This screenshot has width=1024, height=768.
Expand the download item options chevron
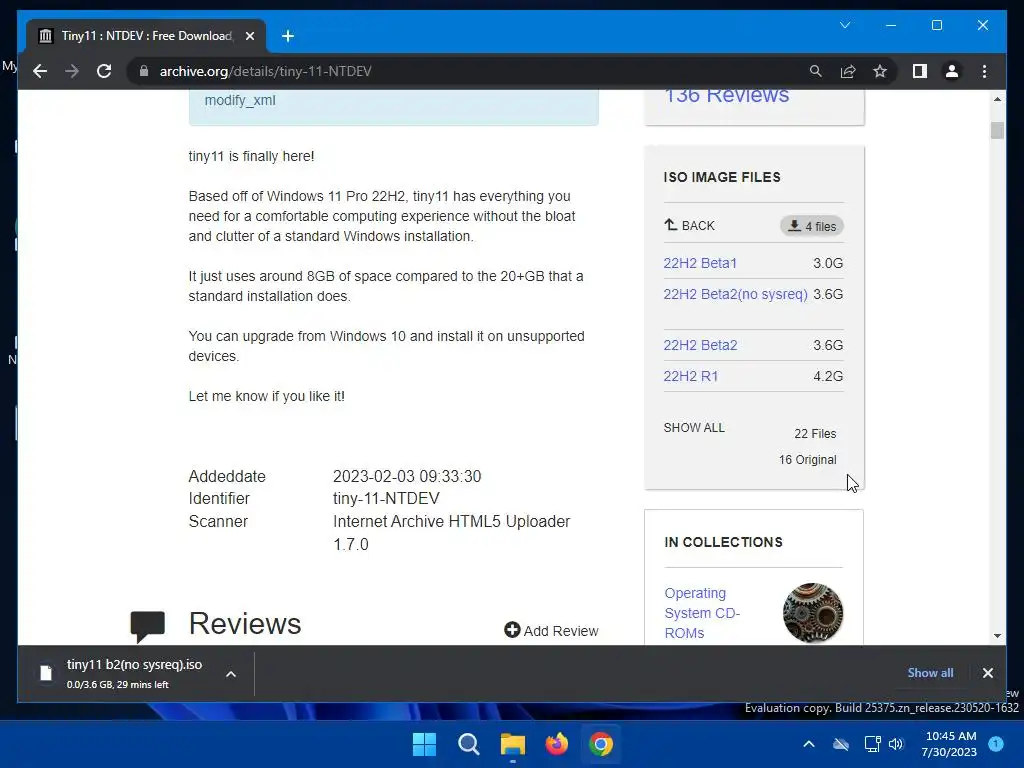pyautogui.click(x=231, y=674)
